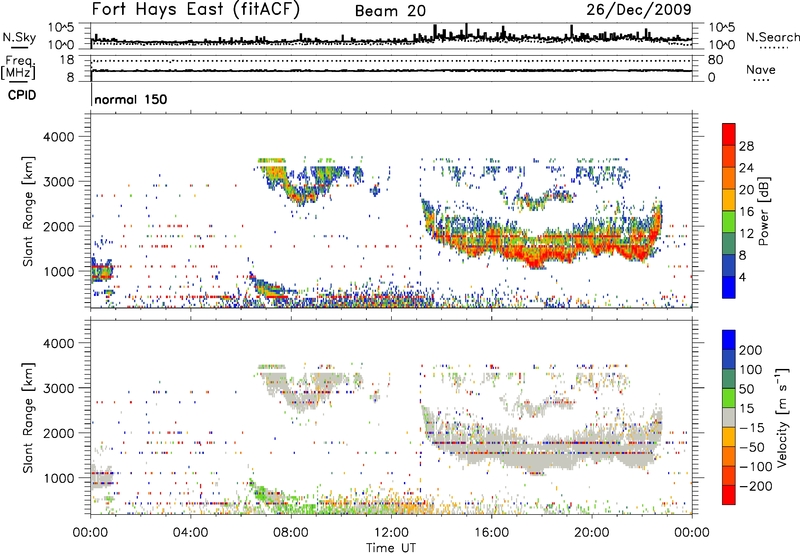
Task: Click the sky noise trace in the N.Sky strip
Action: [391, 39]
